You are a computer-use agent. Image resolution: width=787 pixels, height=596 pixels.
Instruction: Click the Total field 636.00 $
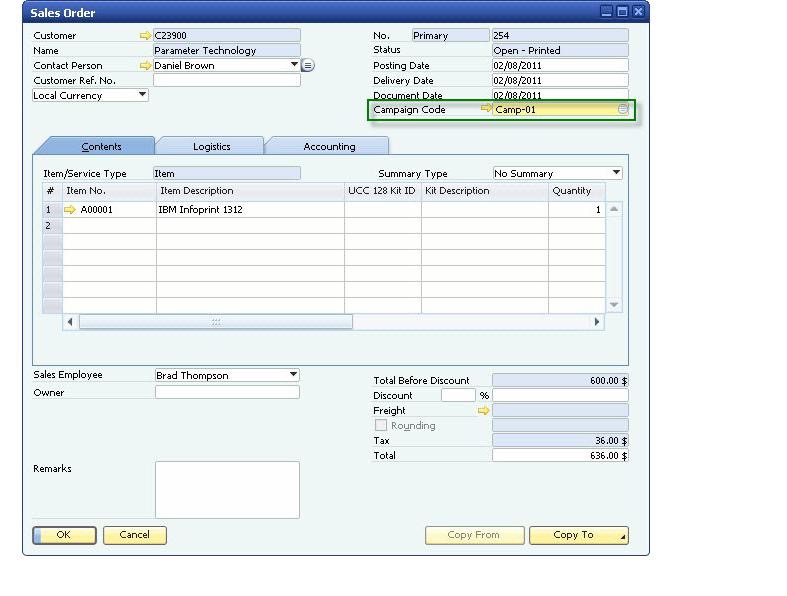click(560, 455)
